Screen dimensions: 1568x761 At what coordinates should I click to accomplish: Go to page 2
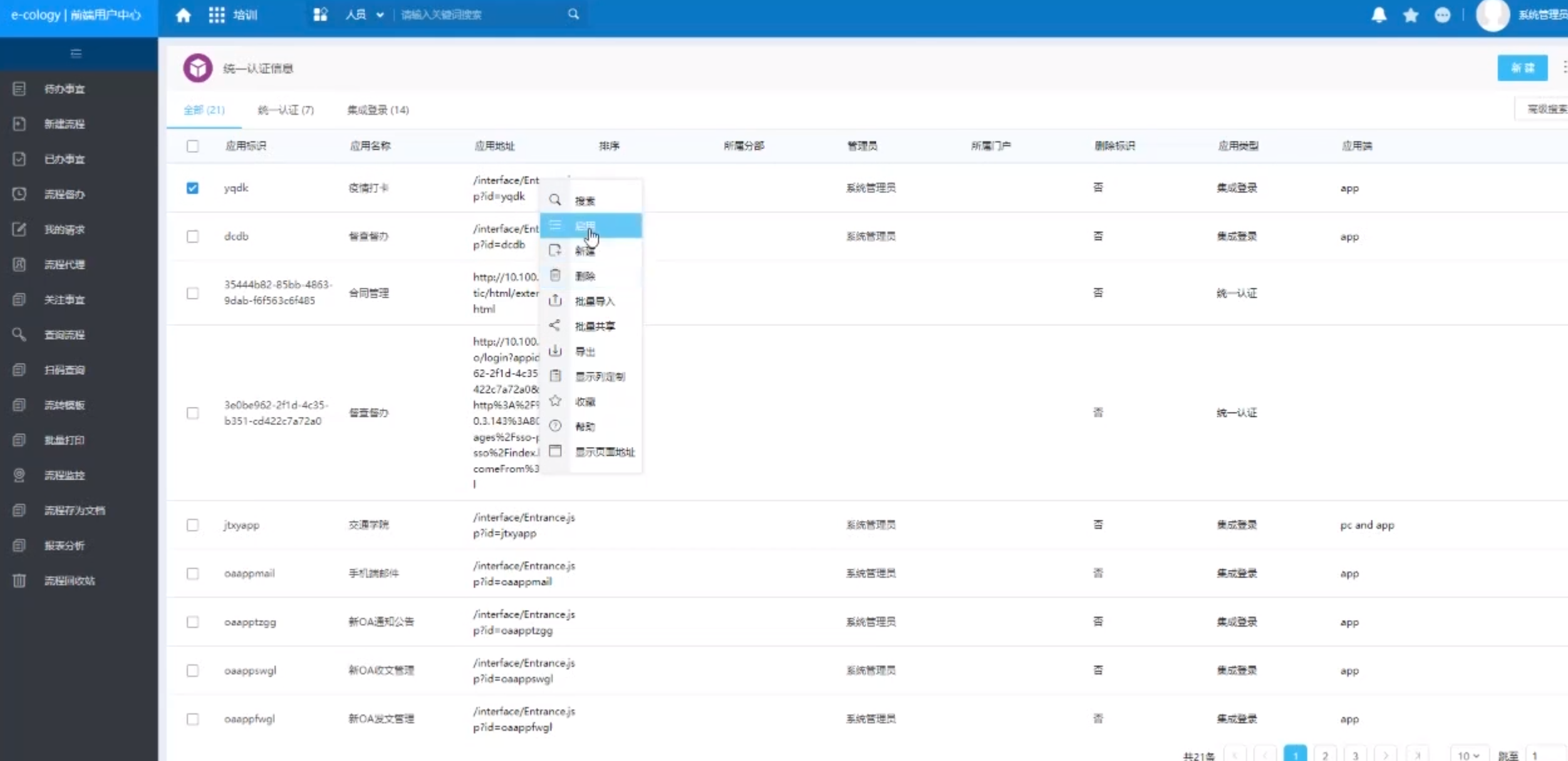1325,755
